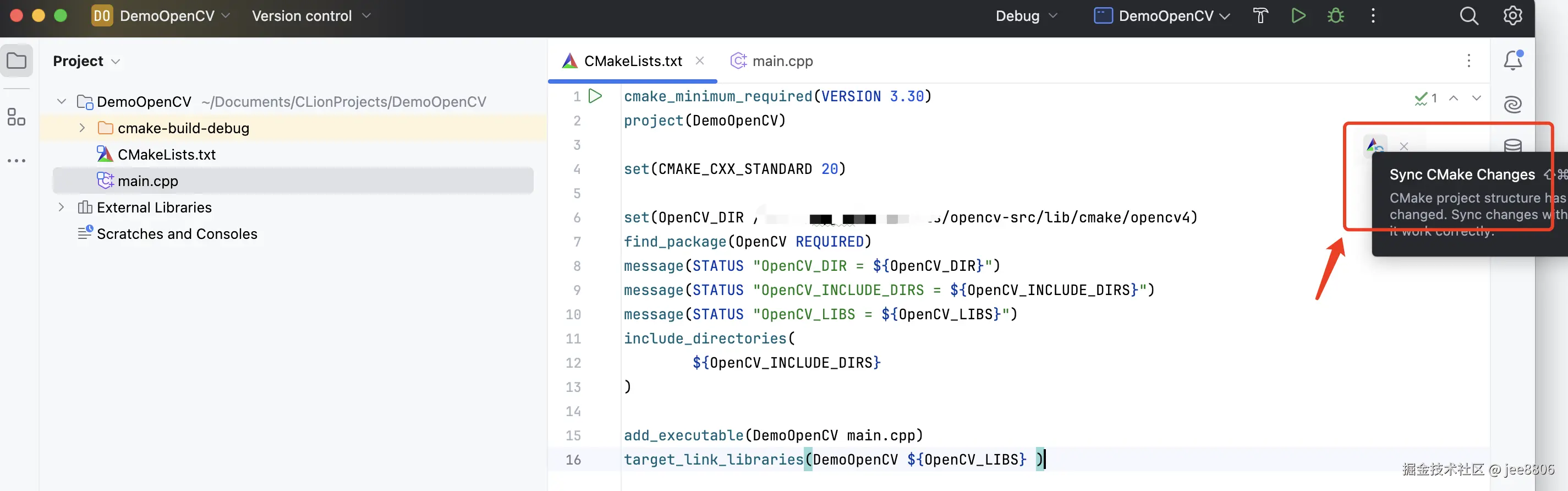Start debugging with the bug icon
1568x491 pixels.
(1335, 16)
